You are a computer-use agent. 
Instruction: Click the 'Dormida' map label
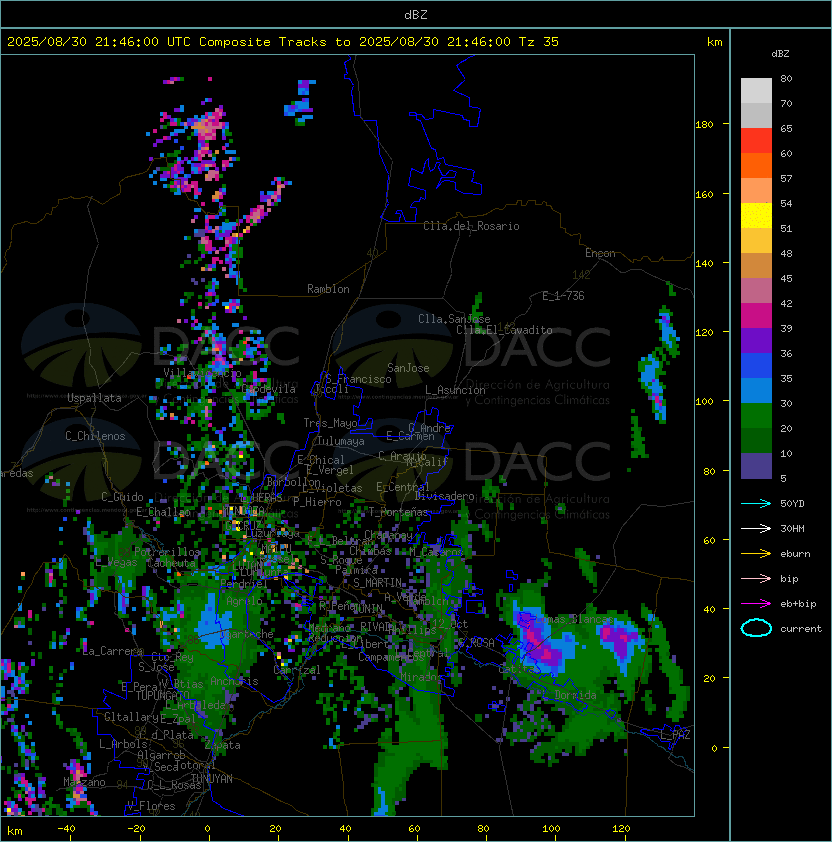[575, 695]
